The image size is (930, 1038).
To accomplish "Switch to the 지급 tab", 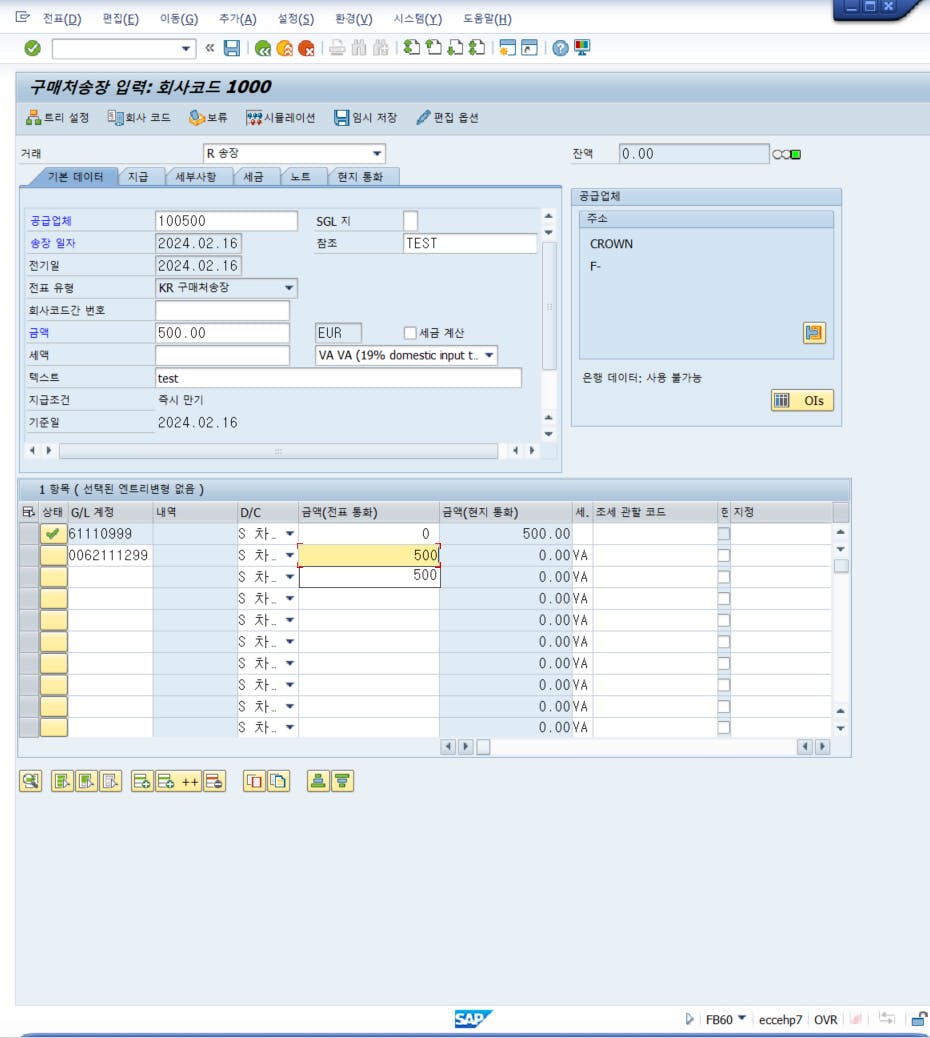I will [138, 177].
